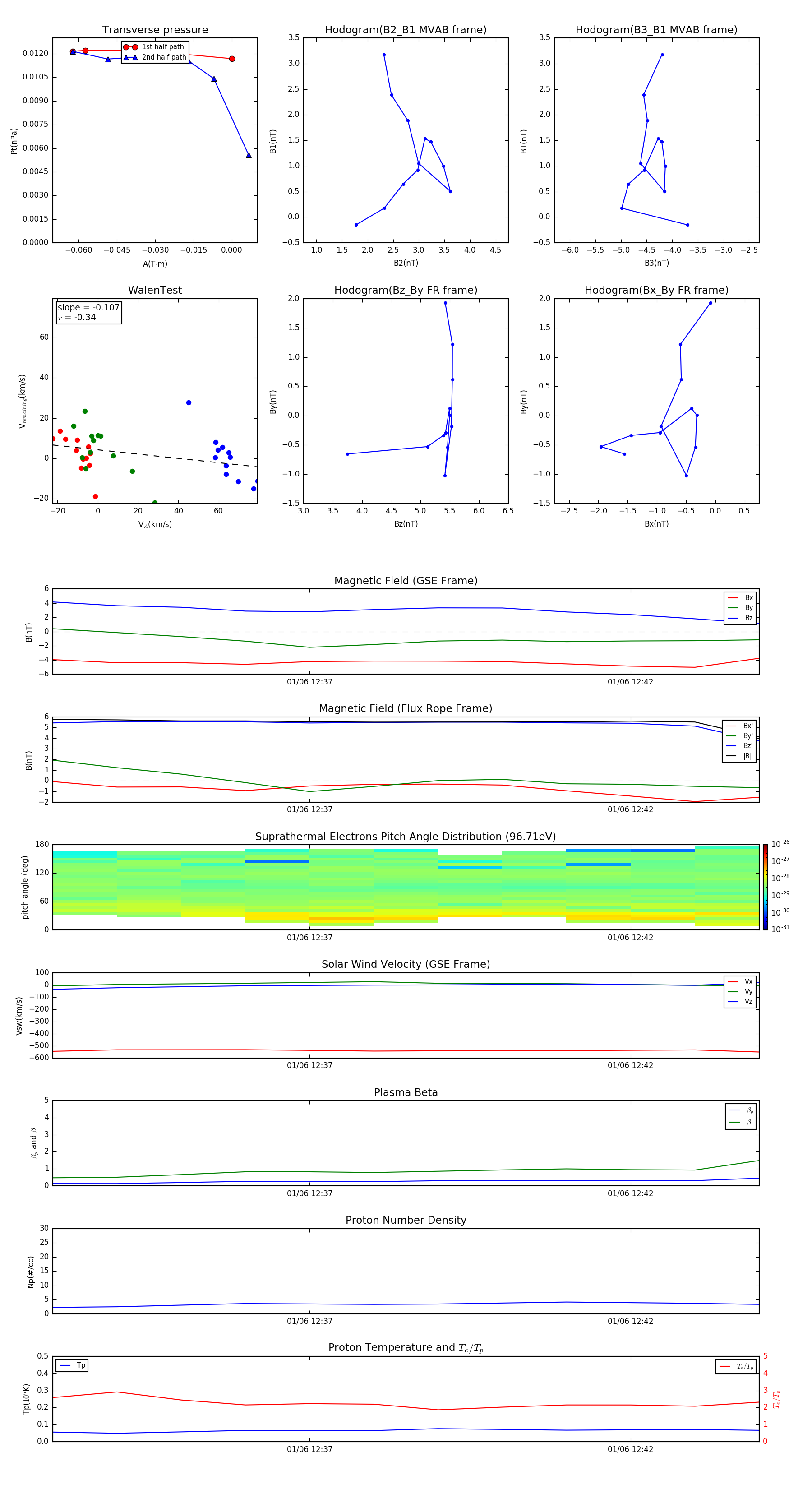Click By' legend entry in flux rope panel

click(739, 736)
